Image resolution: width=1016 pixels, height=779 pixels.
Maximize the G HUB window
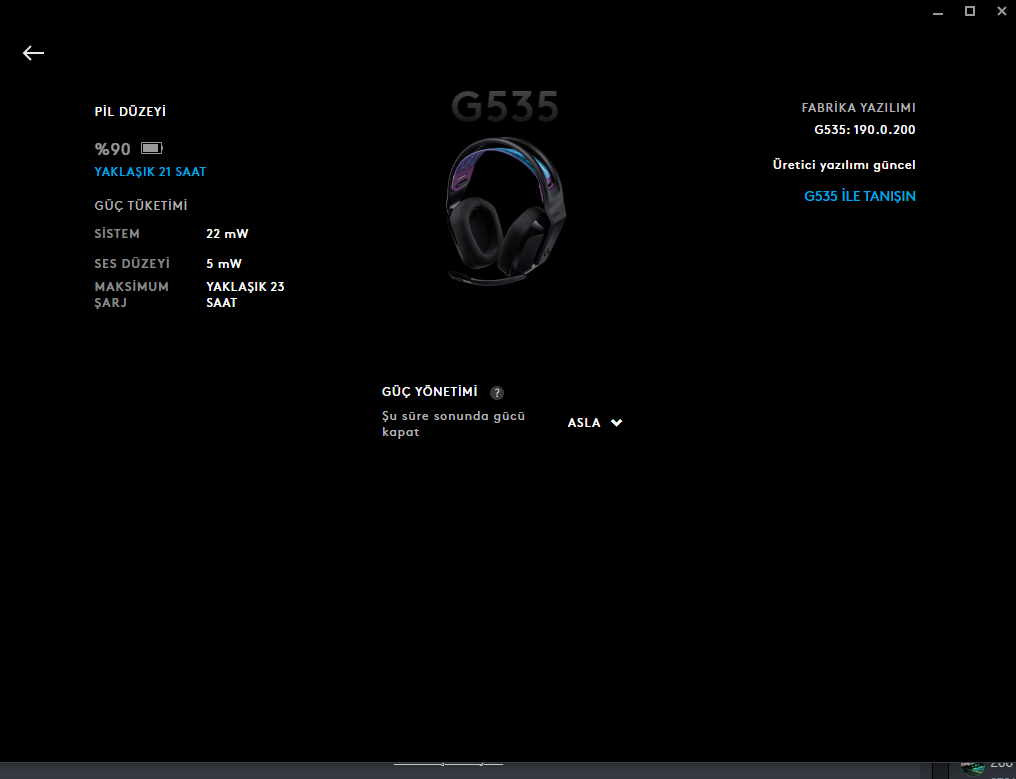click(x=970, y=11)
